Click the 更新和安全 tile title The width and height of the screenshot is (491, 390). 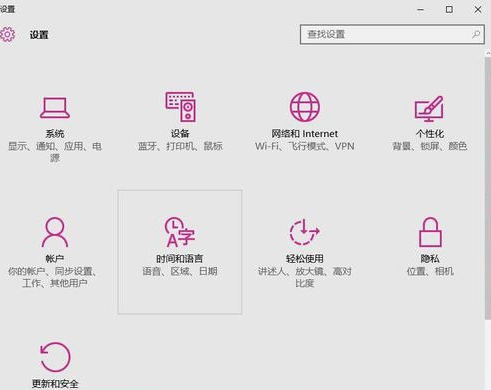[55, 384]
